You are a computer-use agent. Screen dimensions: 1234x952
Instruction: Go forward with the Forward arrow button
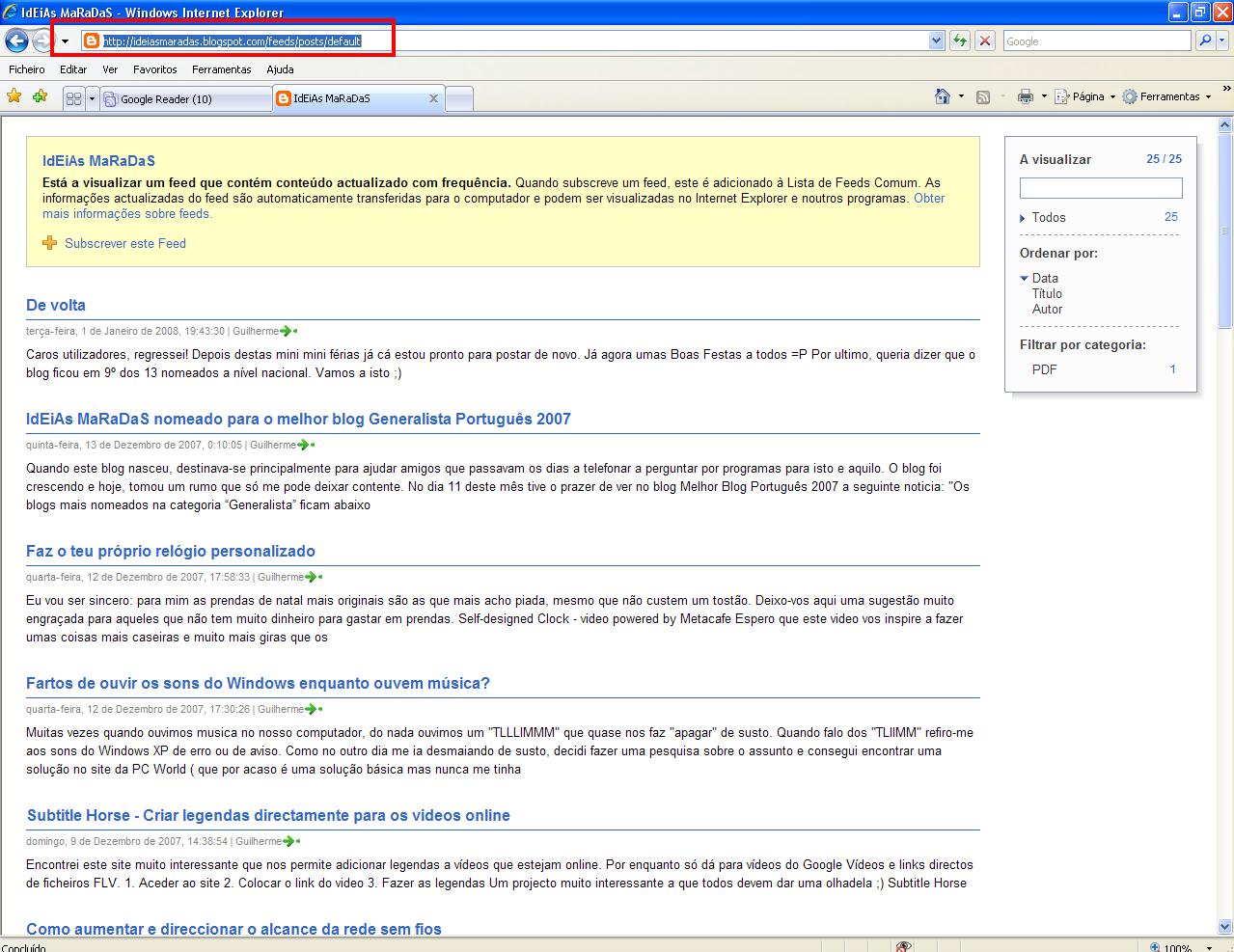coord(43,41)
